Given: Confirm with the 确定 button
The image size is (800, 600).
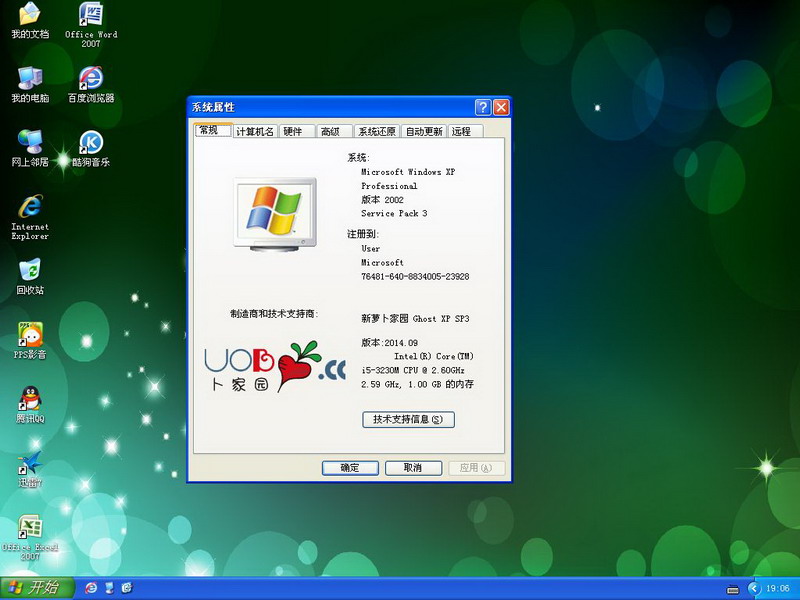Looking at the screenshot, I should click(x=350, y=468).
